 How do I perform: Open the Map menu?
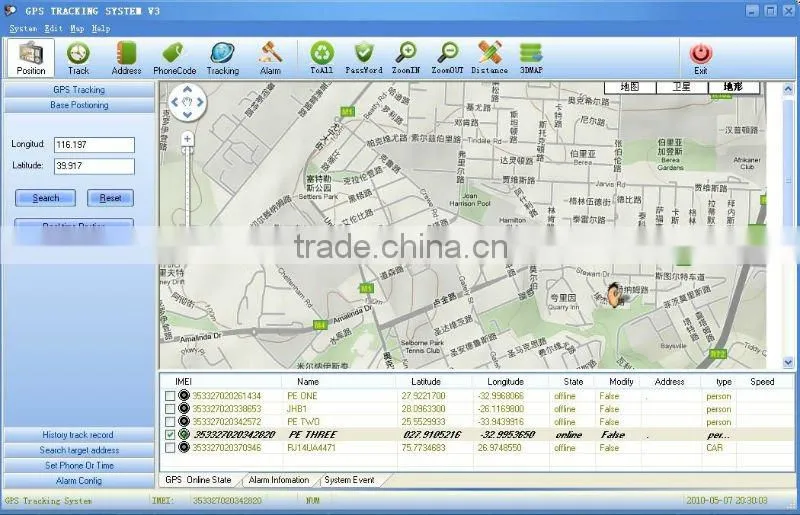click(x=77, y=29)
